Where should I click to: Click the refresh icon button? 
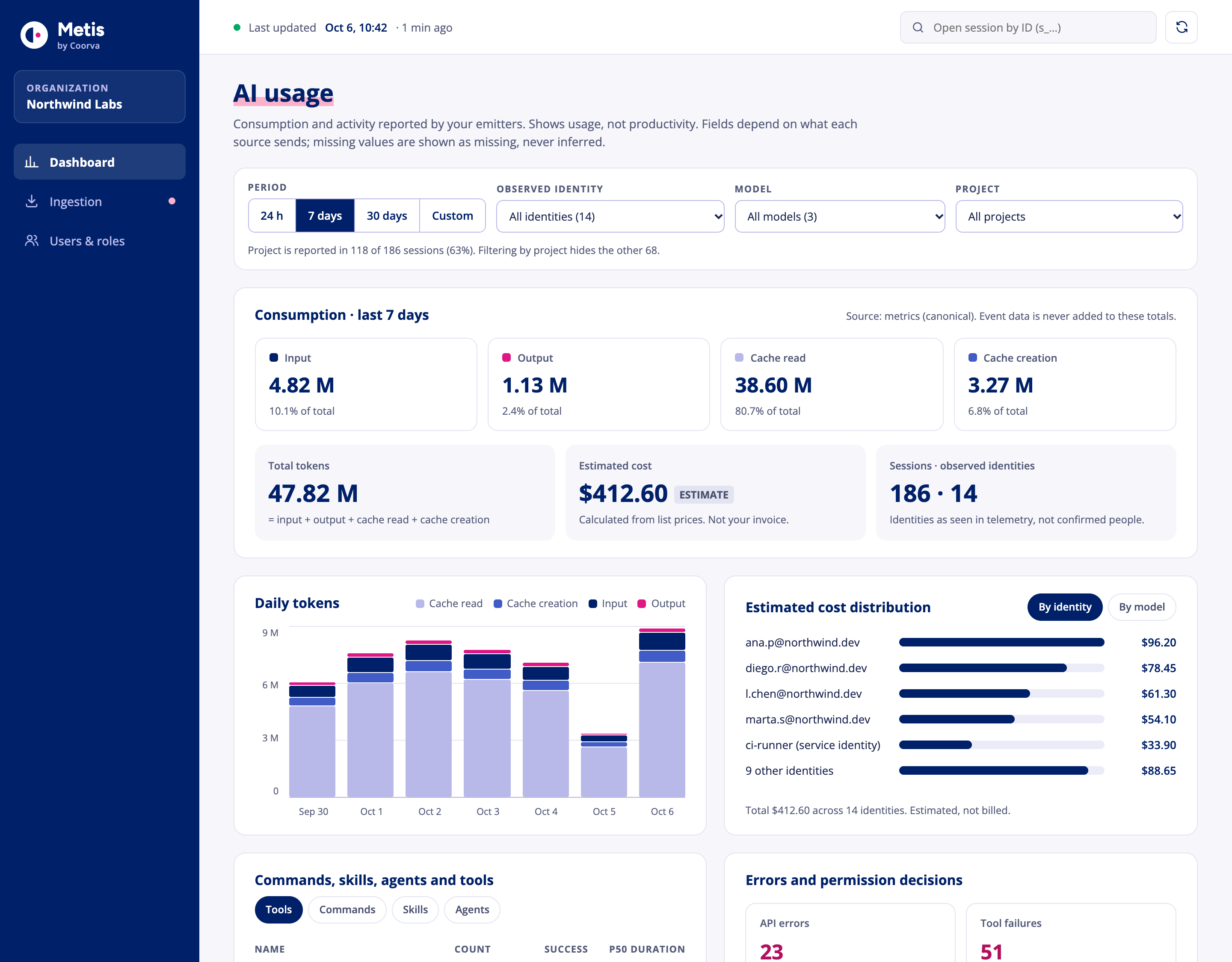click(1181, 27)
